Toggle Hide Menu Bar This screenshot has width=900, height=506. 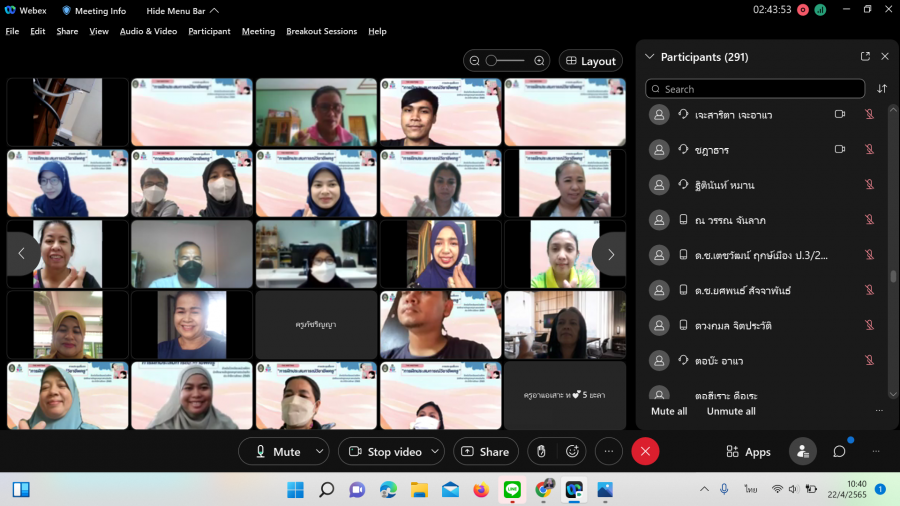[177, 11]
